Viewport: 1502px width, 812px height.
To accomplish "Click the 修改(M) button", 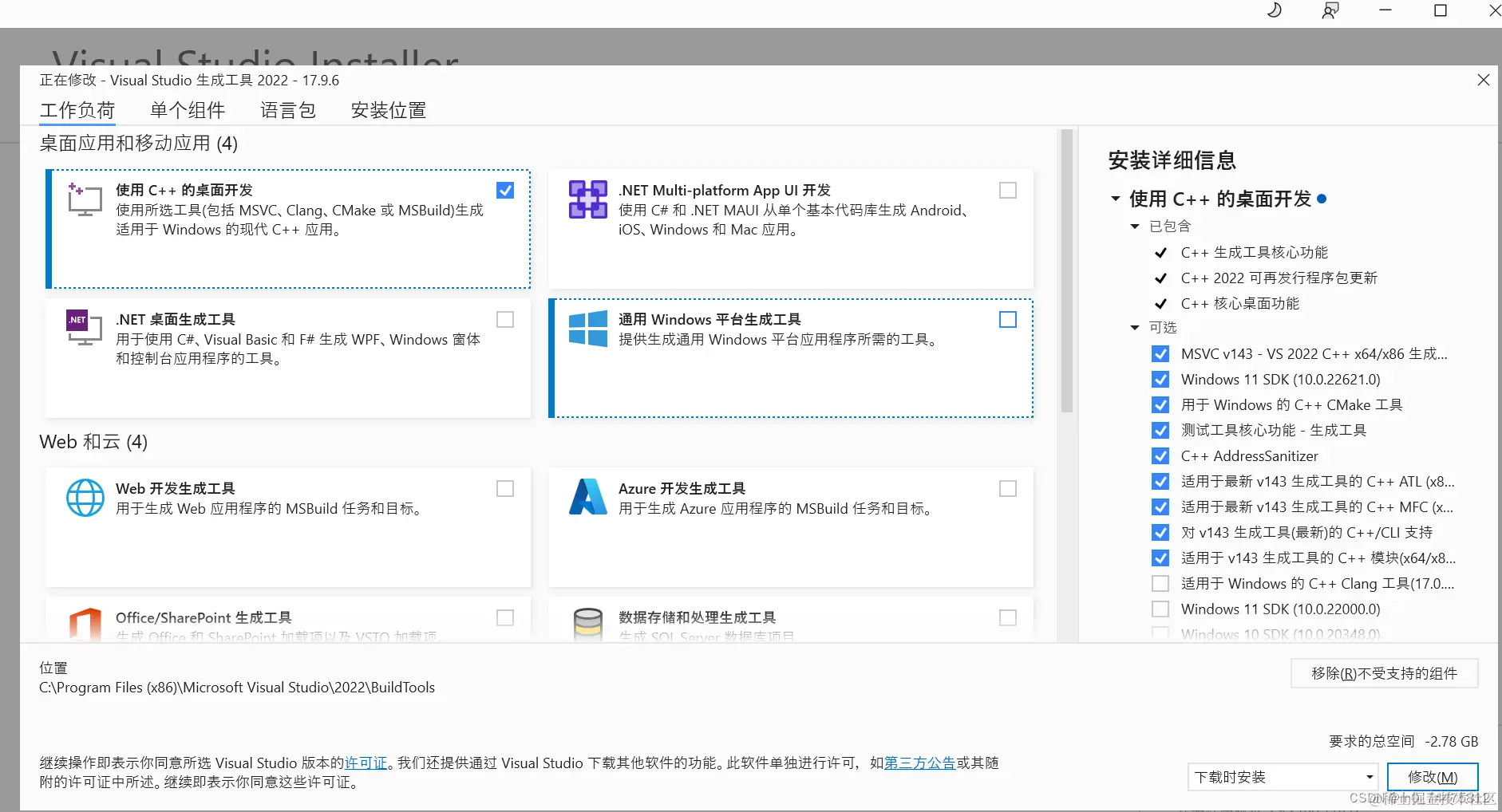I will (x=1433, y=777).
